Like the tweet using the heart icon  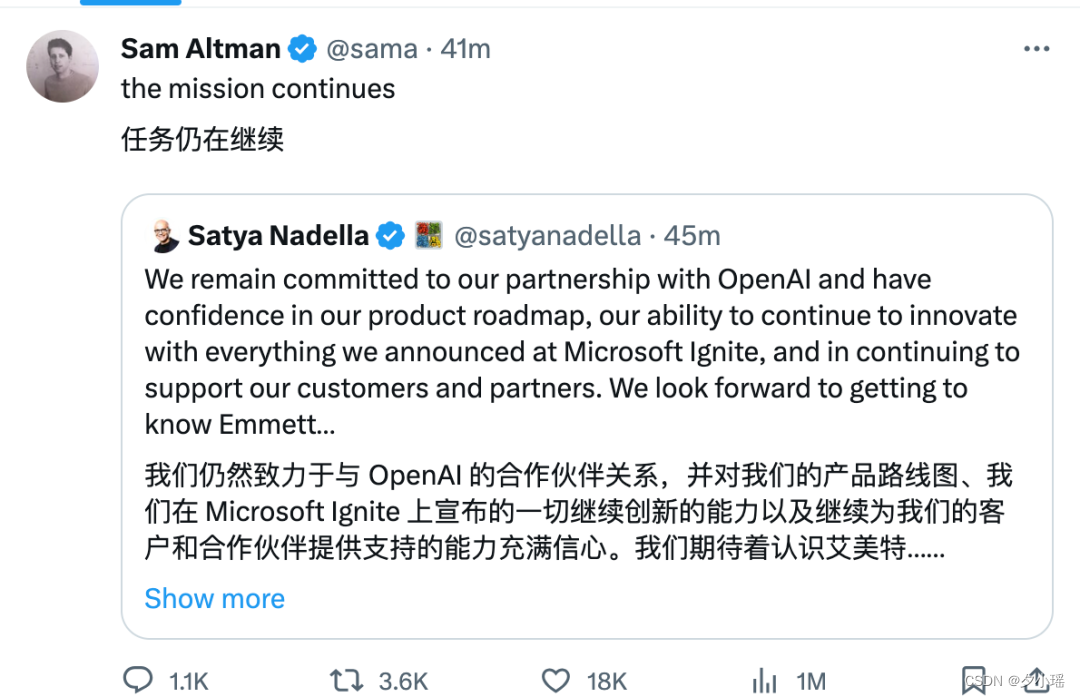[x=555, y=680]
